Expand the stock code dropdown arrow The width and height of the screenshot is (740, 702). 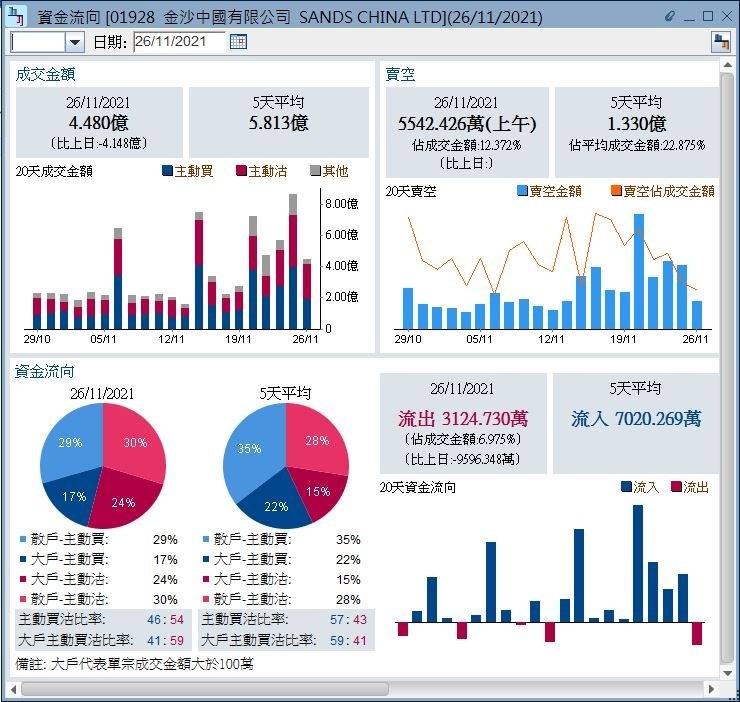click(x=75, y=41)
